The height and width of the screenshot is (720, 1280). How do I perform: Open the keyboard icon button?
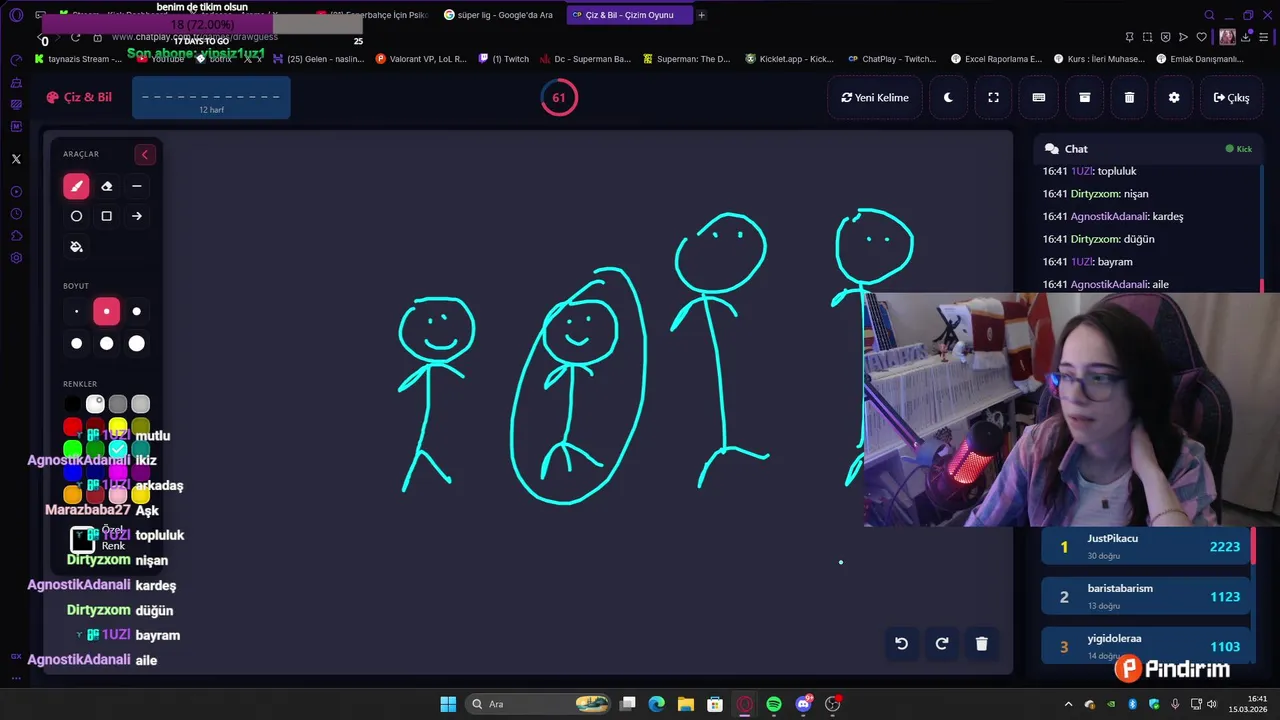[x=1039, y=98]
